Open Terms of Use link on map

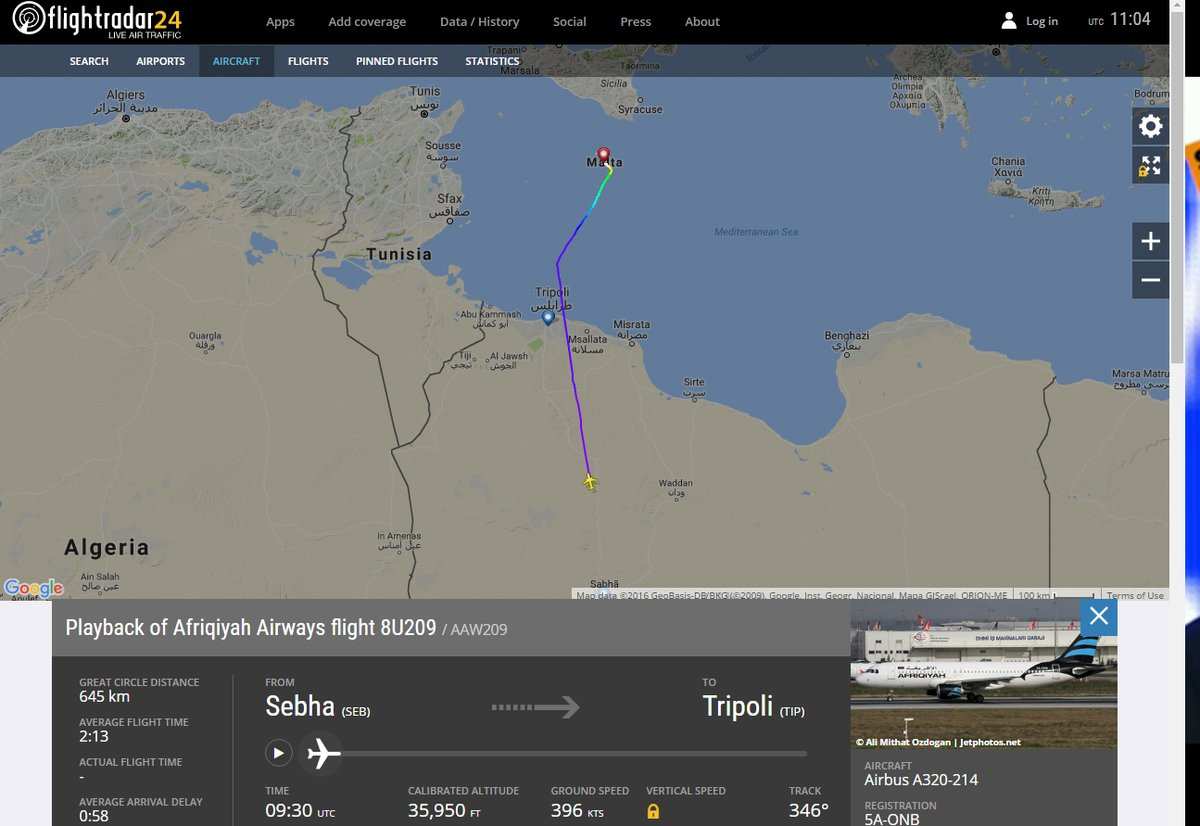point(1135,595)
